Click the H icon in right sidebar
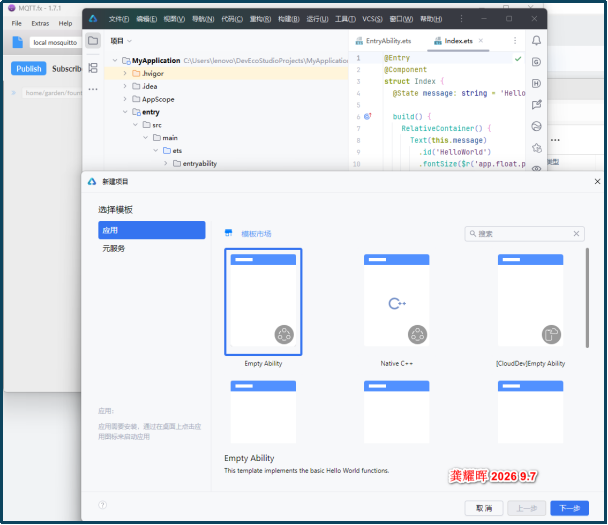The height and width of the screenshot is (525, 608). 536,83
